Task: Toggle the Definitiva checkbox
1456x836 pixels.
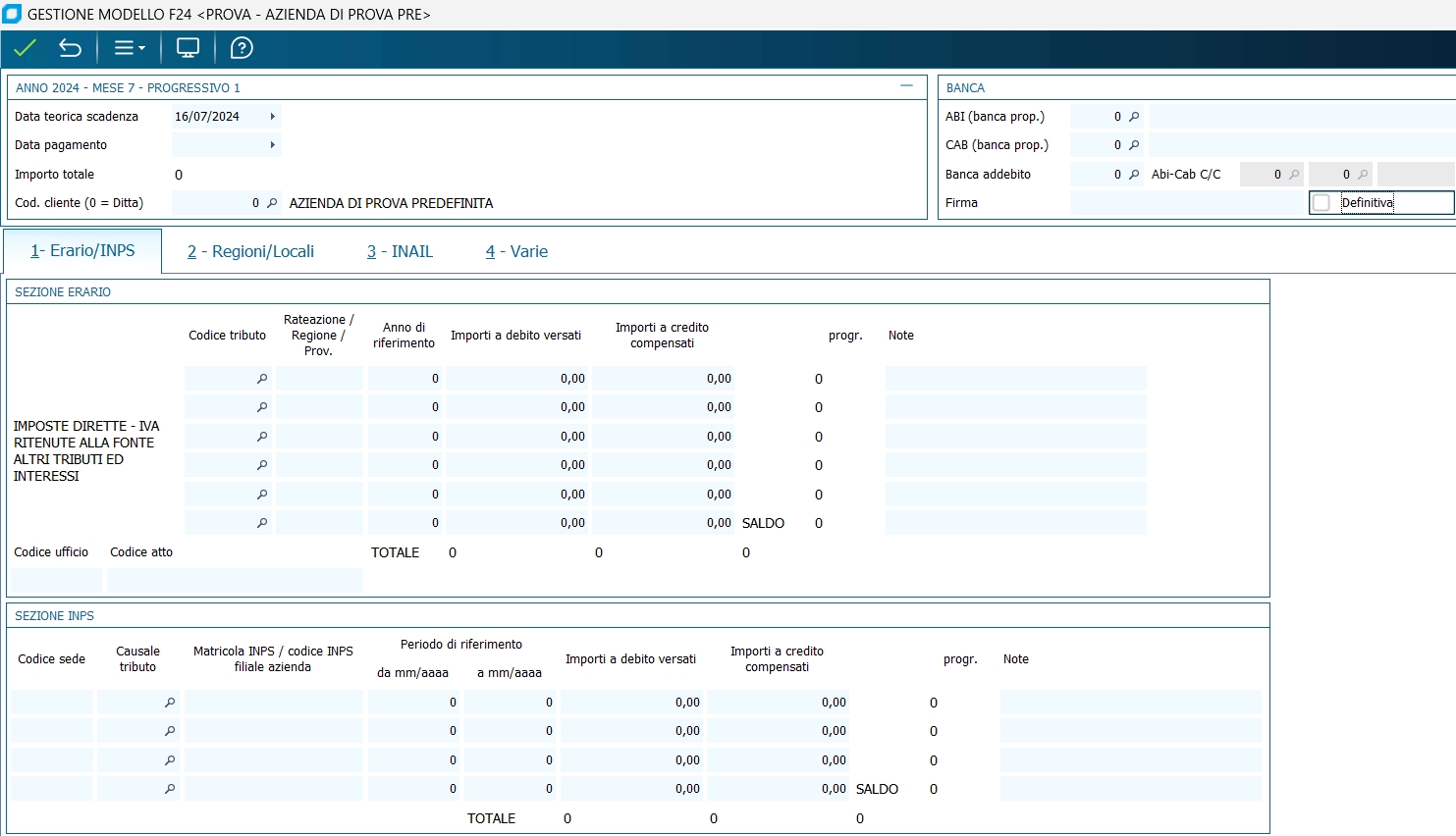Action: click(1321, 203)
